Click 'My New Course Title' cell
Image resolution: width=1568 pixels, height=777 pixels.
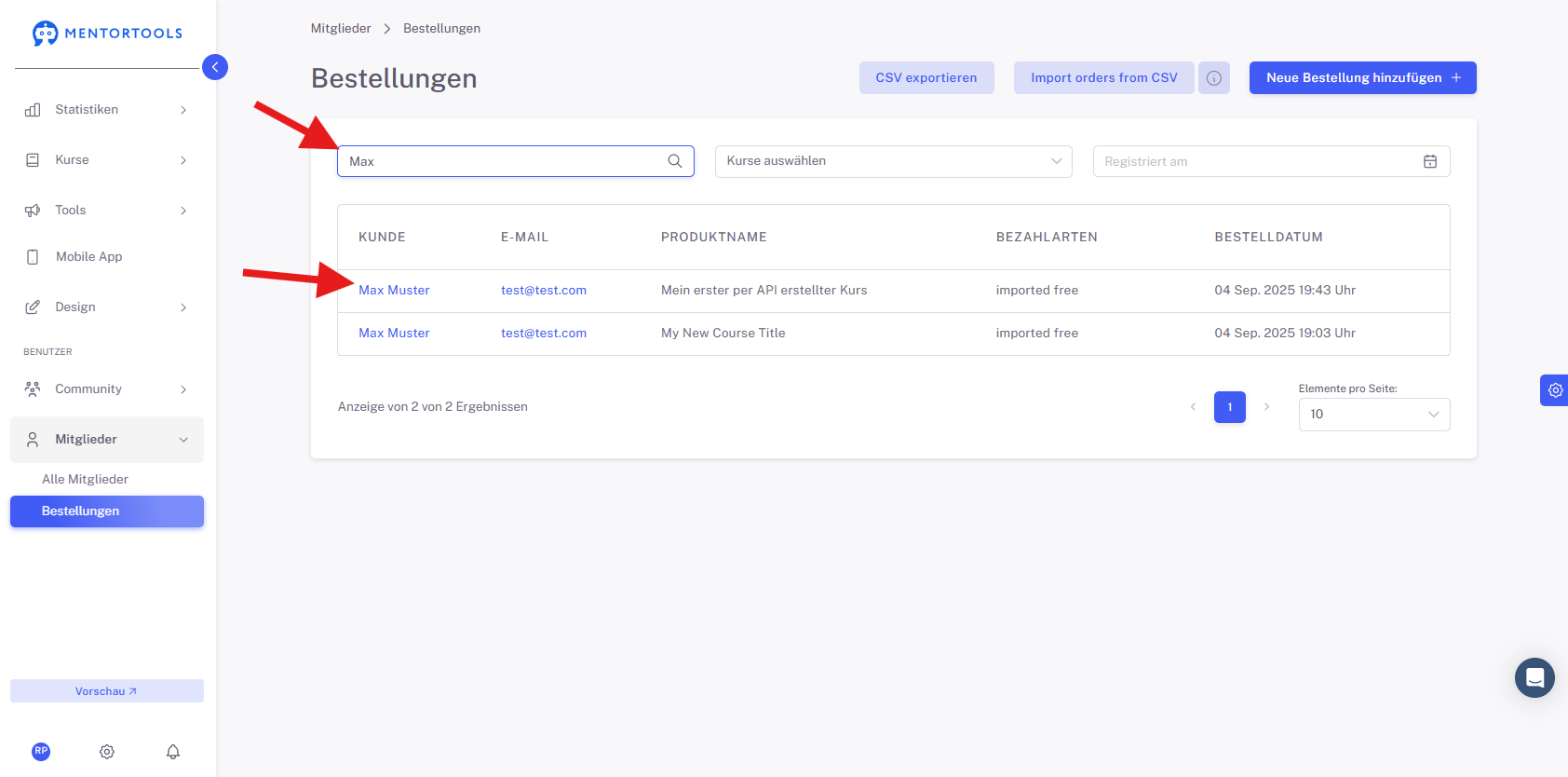click(x=723, y=334)
